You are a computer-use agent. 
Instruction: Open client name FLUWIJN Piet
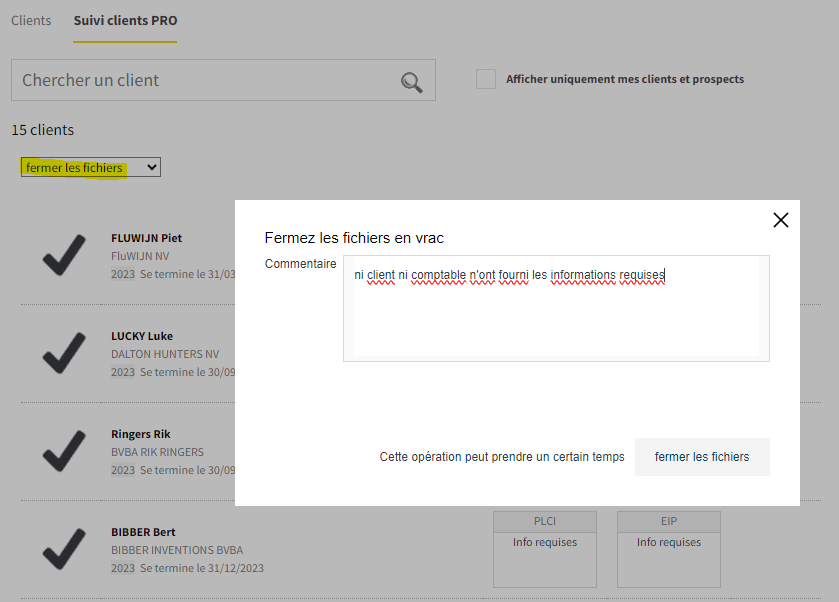pyautogui.click(x=146, y=238)
